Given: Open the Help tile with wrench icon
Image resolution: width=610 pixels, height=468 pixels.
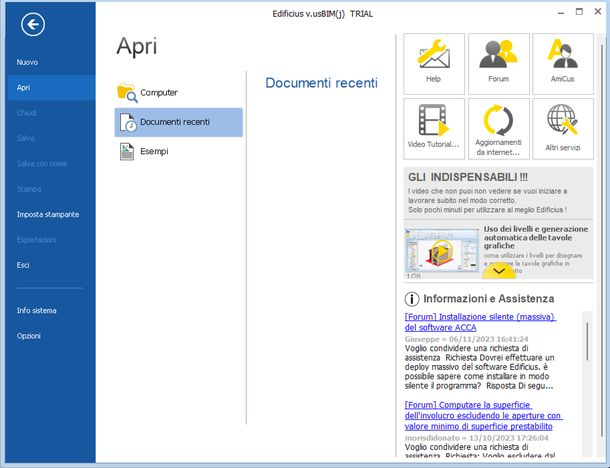Looking at the screenshot, I should (434, 64).
